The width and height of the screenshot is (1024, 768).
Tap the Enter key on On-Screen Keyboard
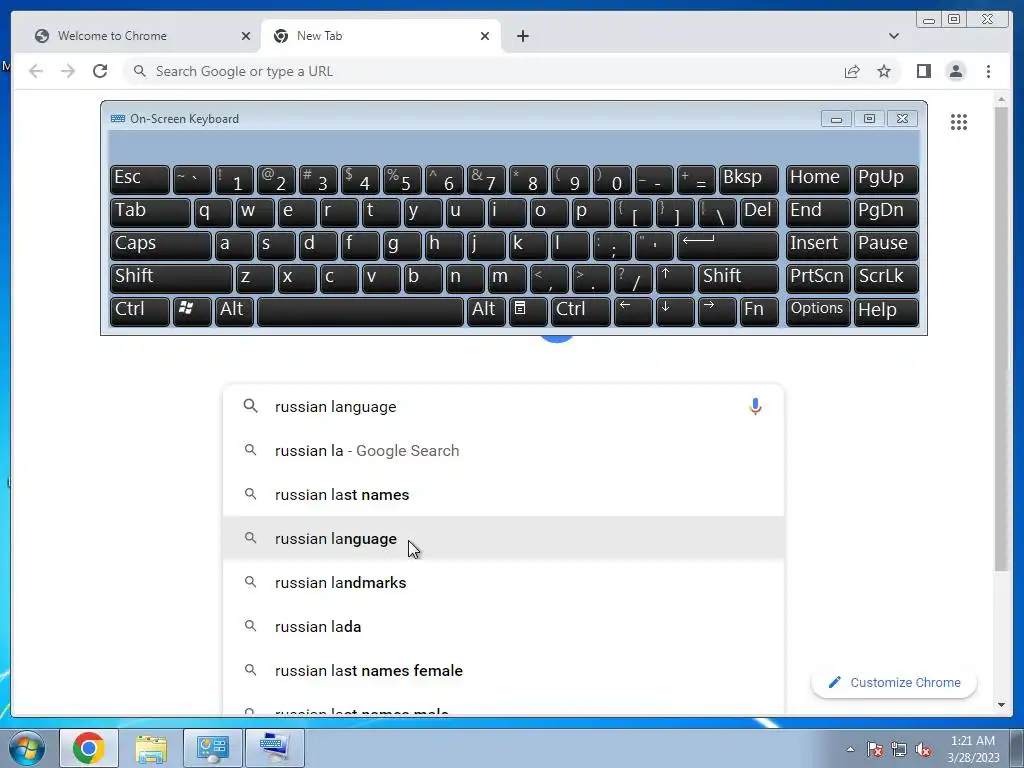click(728, 245)
